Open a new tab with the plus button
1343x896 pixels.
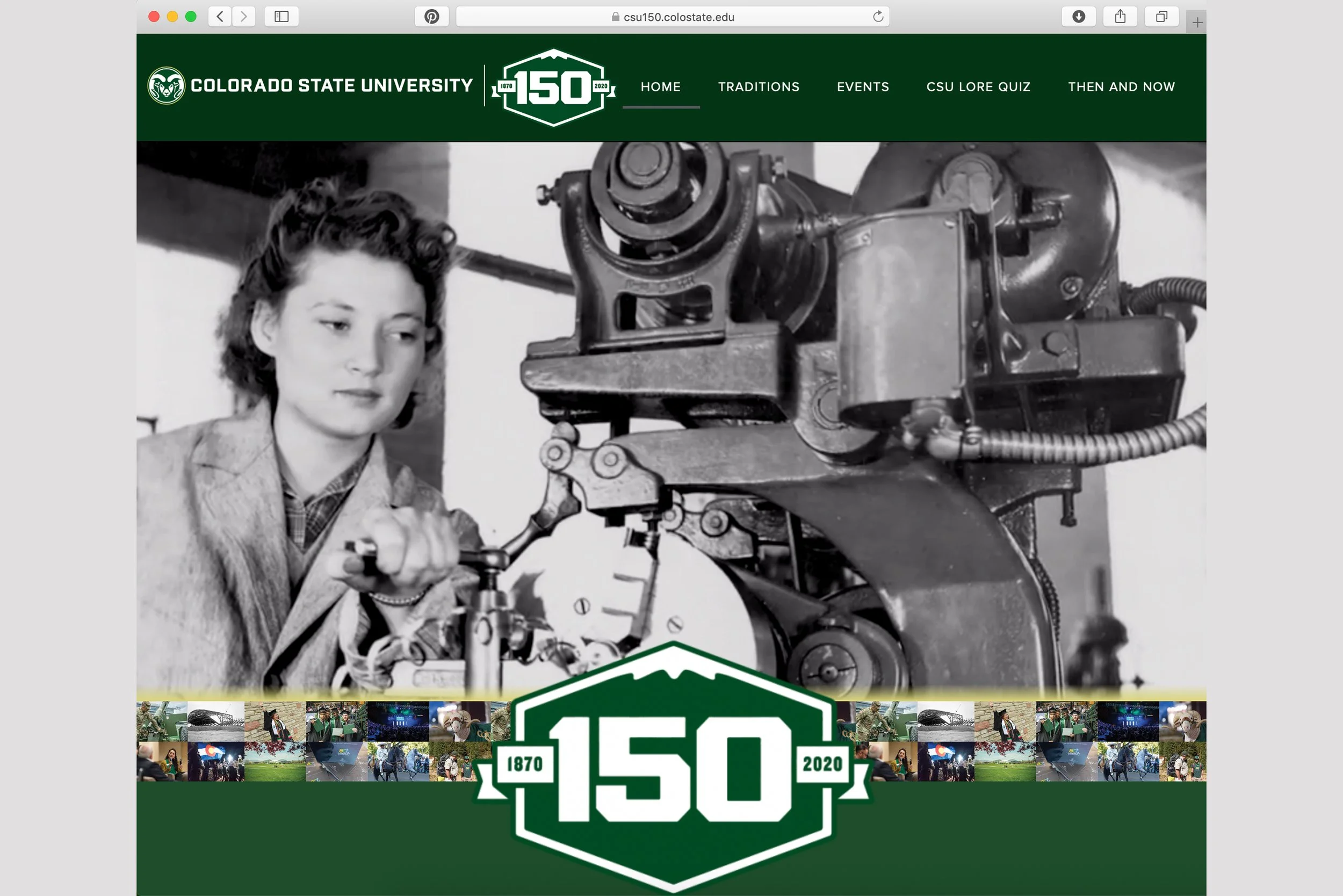[x=1197, y=22]
